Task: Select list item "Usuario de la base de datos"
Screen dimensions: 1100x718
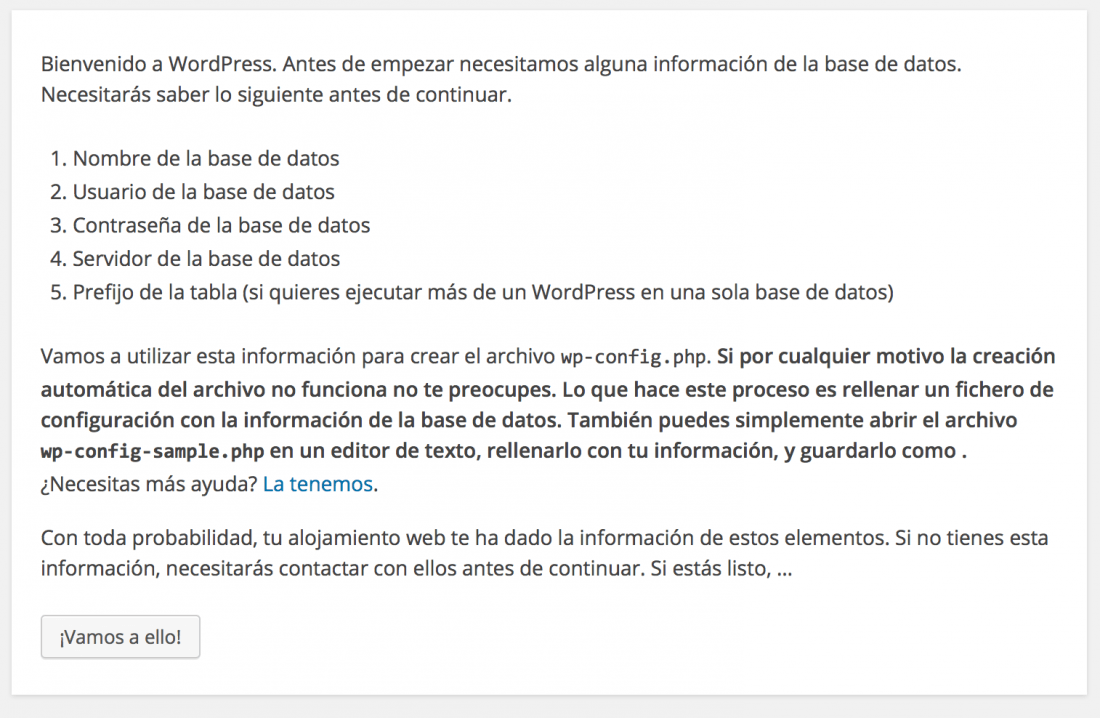Action: coord(203,192)
